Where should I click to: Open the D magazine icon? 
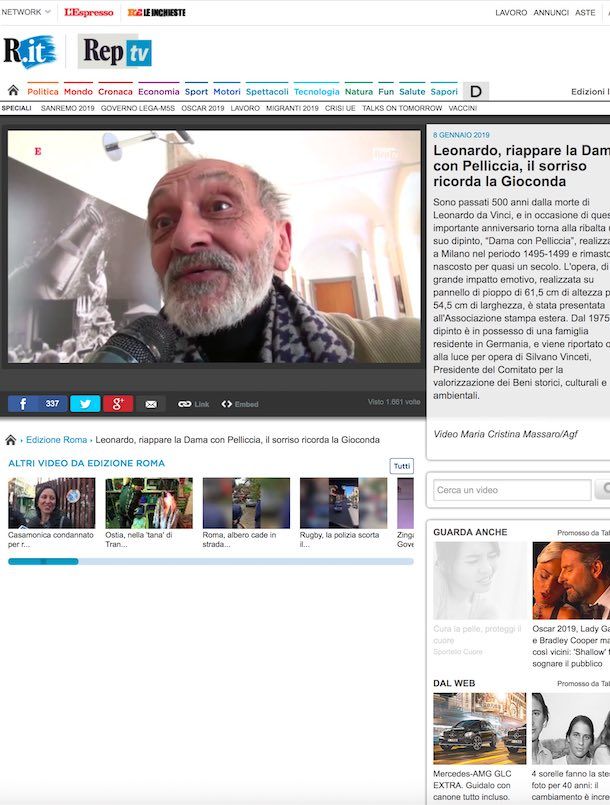coord(476,91)
